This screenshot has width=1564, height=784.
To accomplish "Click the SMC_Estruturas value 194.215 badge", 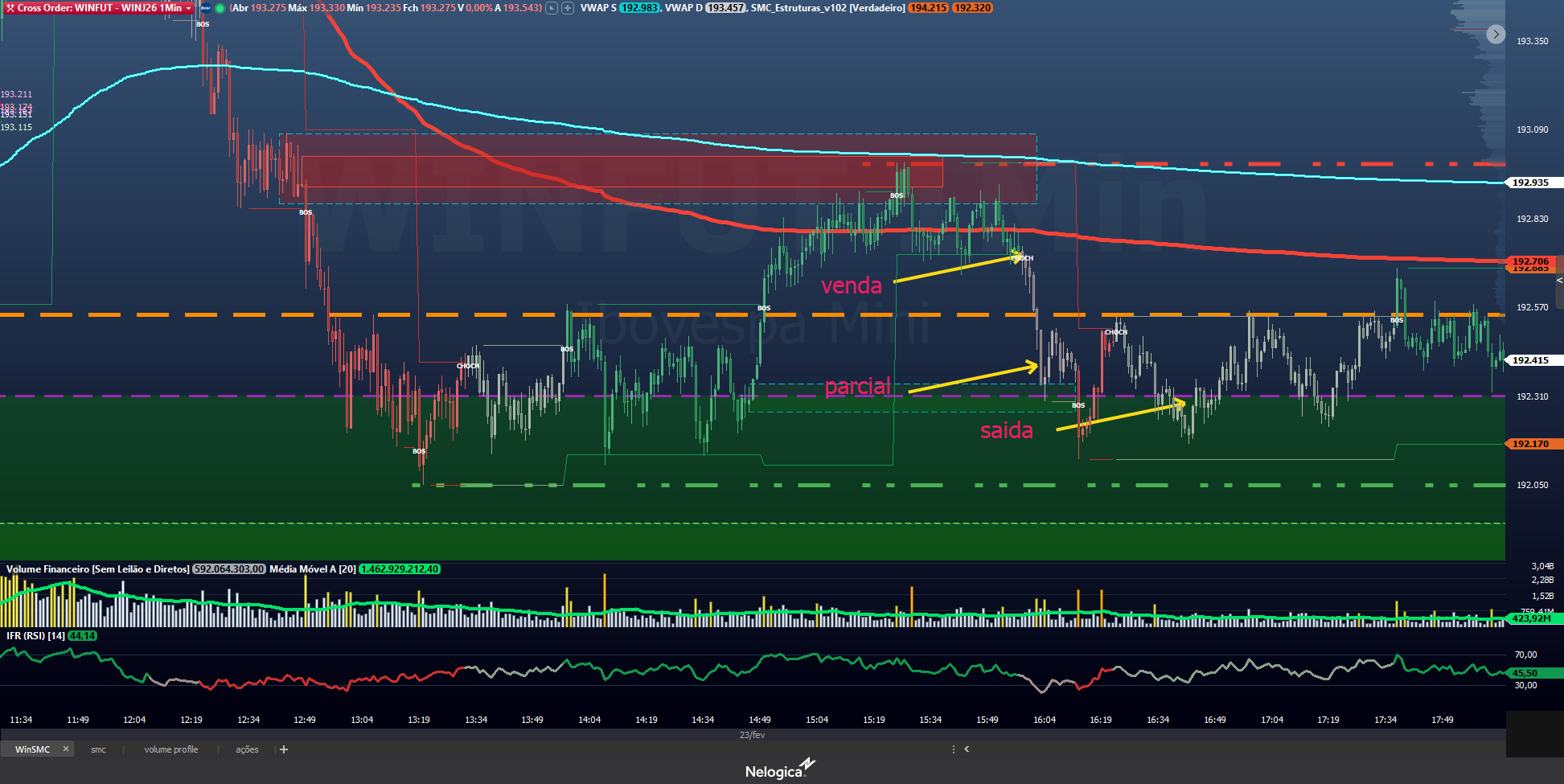I will click(x=928, y=8).
